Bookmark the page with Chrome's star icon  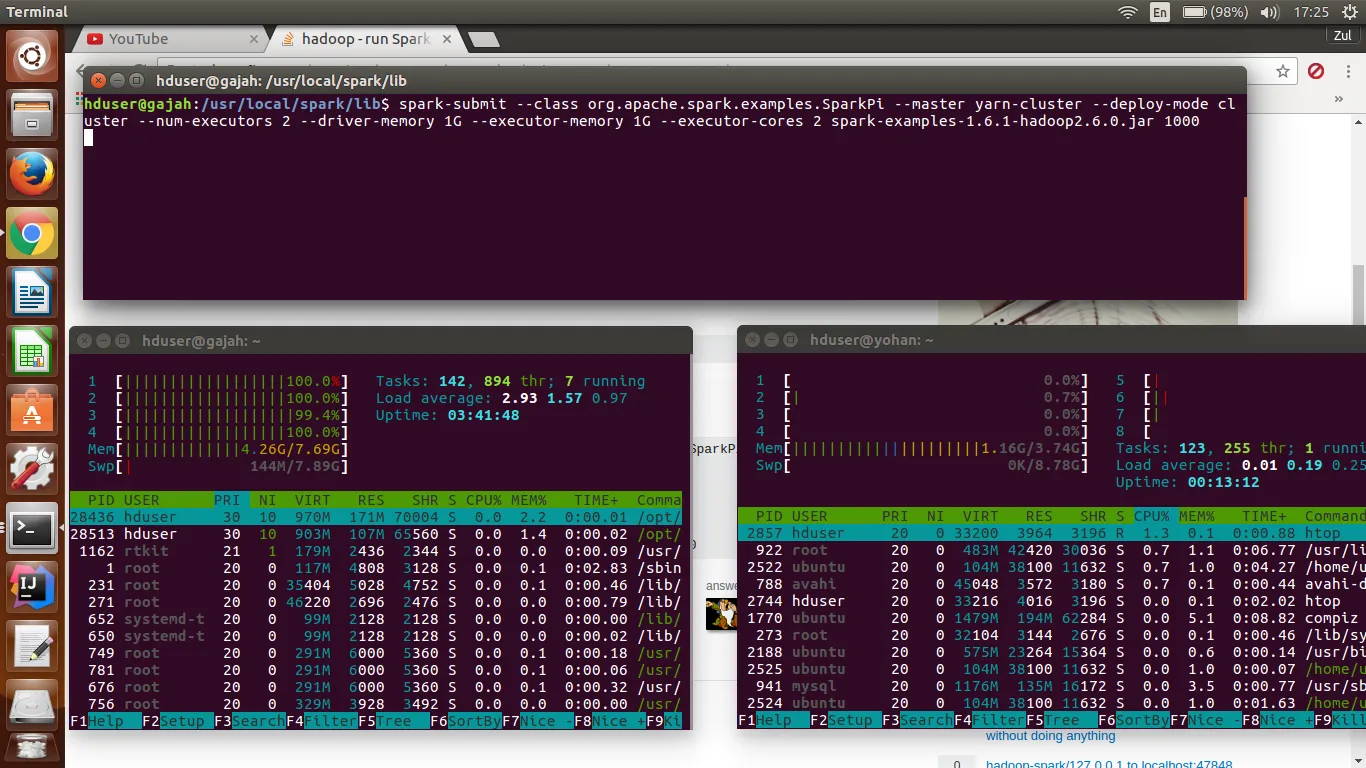[x=1283, y=71]
